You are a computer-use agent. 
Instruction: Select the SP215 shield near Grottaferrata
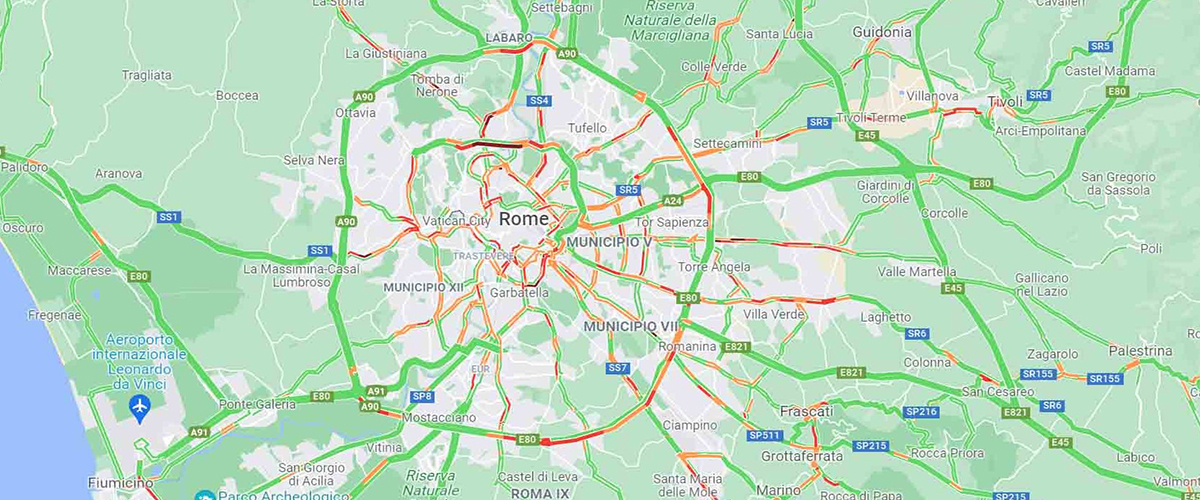[x=869, y=445]
